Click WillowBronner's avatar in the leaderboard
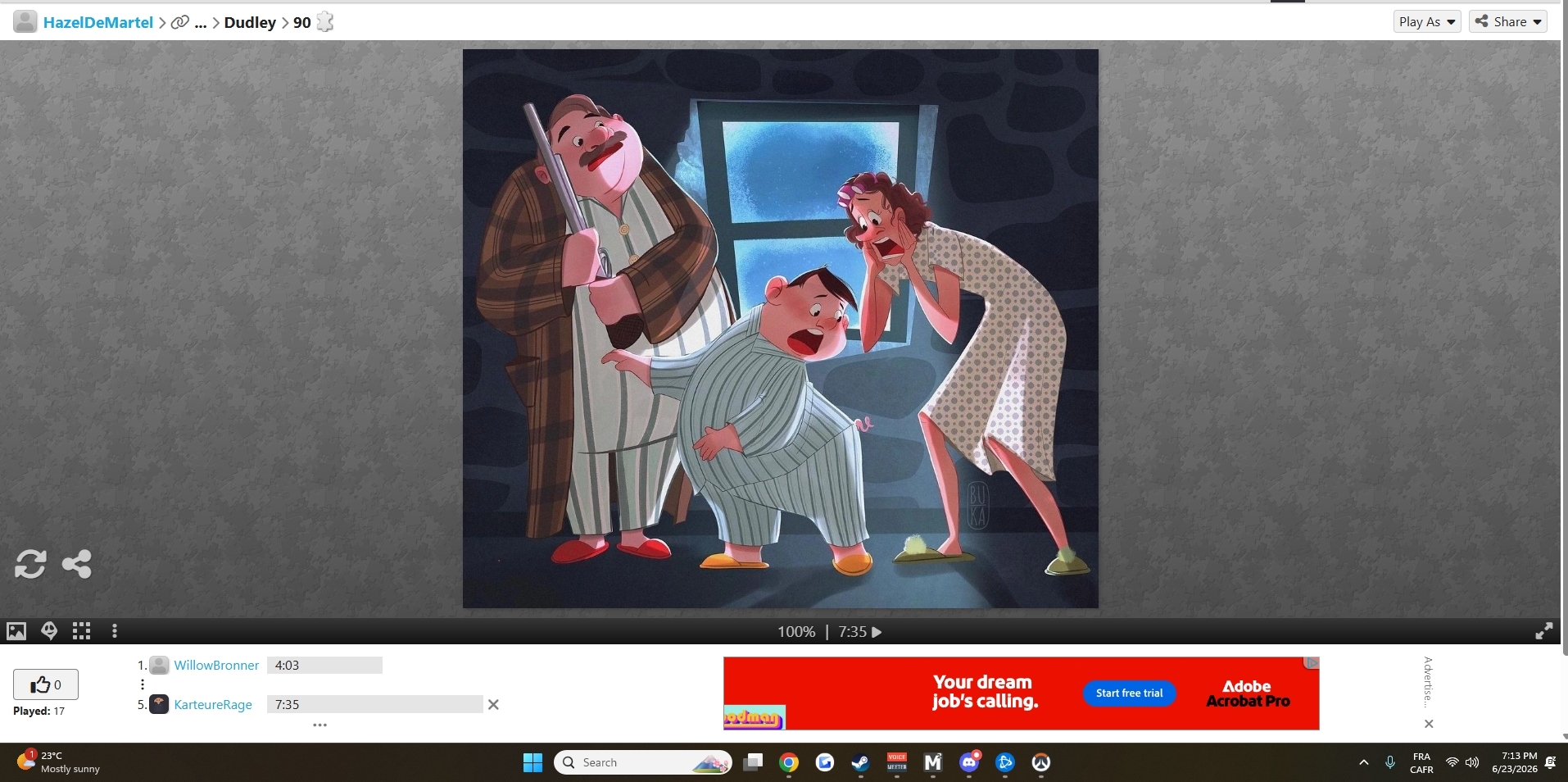 point(160,665)
